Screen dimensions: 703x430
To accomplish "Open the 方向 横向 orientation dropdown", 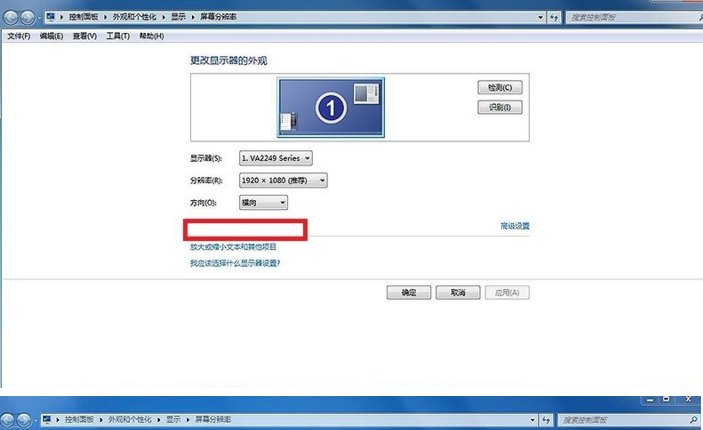I will [x=264, y=202].
